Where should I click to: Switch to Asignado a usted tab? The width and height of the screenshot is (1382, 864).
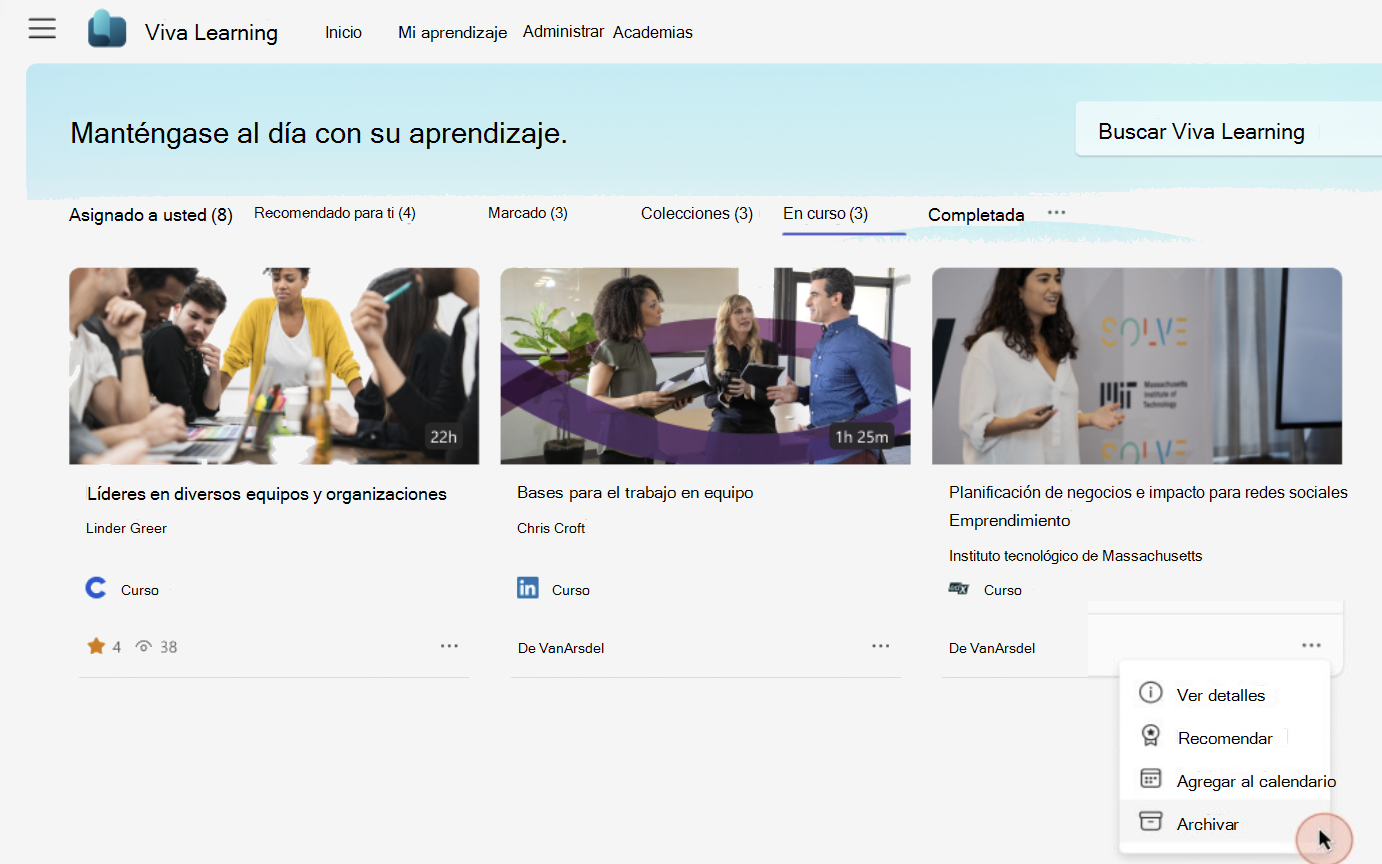tap(151, 215)
